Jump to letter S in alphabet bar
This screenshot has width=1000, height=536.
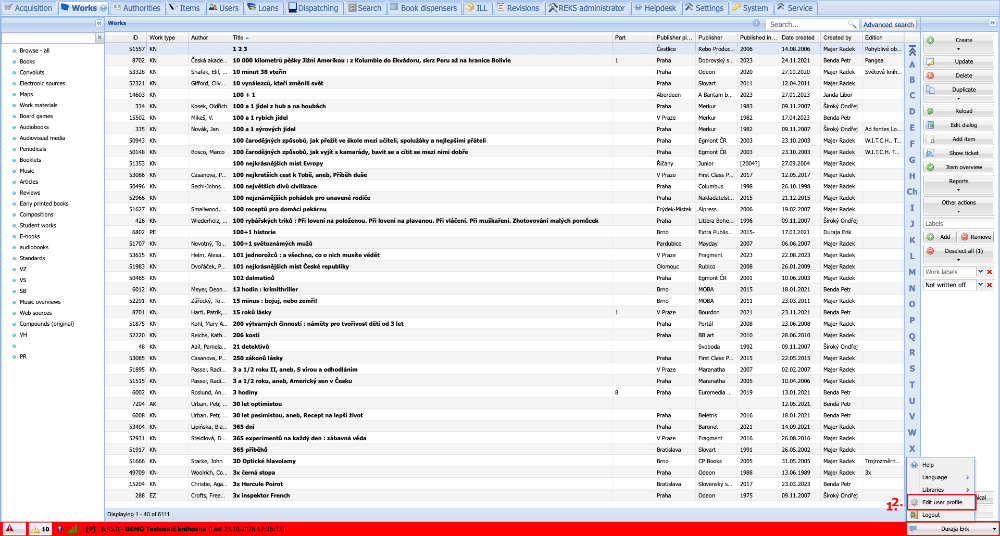click(912, 368)
